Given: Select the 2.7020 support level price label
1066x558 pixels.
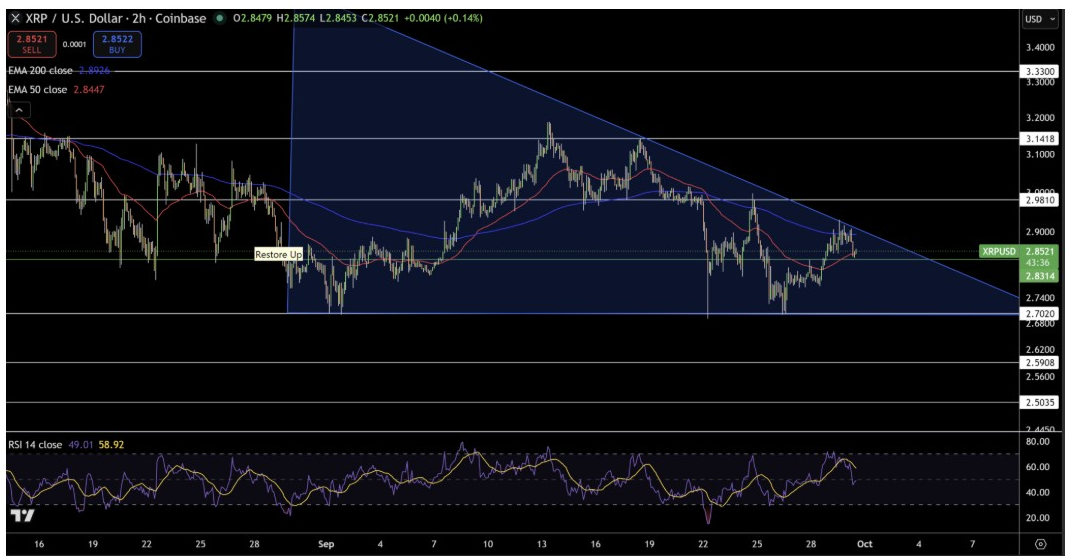Looking at the screenshot, I should point(1040,314).
